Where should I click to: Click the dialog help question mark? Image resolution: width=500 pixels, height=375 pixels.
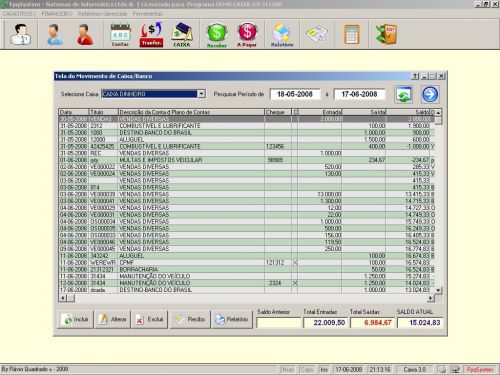415,76
